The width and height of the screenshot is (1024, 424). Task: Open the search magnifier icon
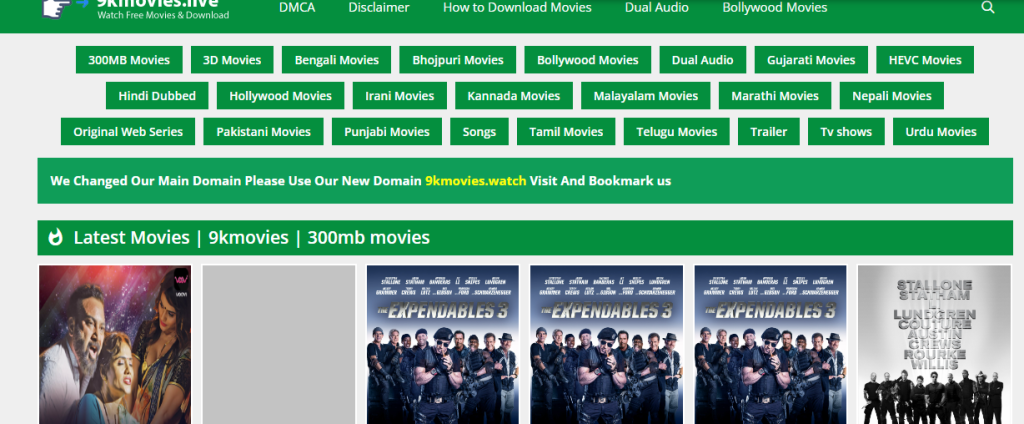[x=987, y=7]
